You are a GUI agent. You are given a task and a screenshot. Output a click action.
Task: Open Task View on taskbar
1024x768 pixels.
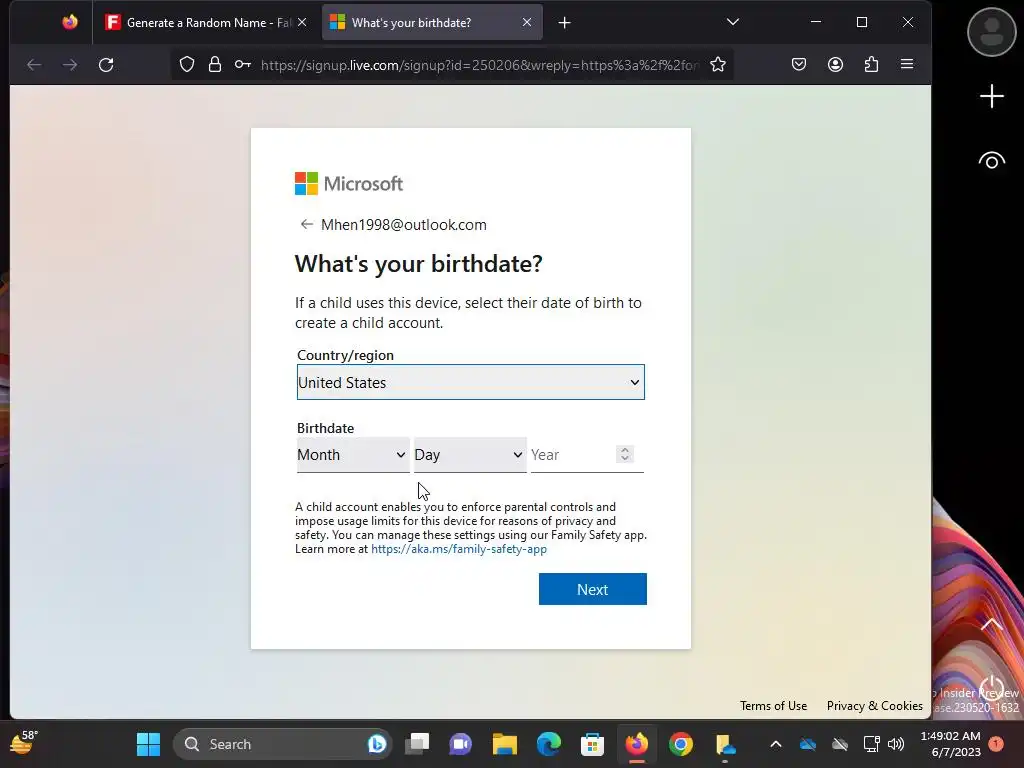(417, 744)
